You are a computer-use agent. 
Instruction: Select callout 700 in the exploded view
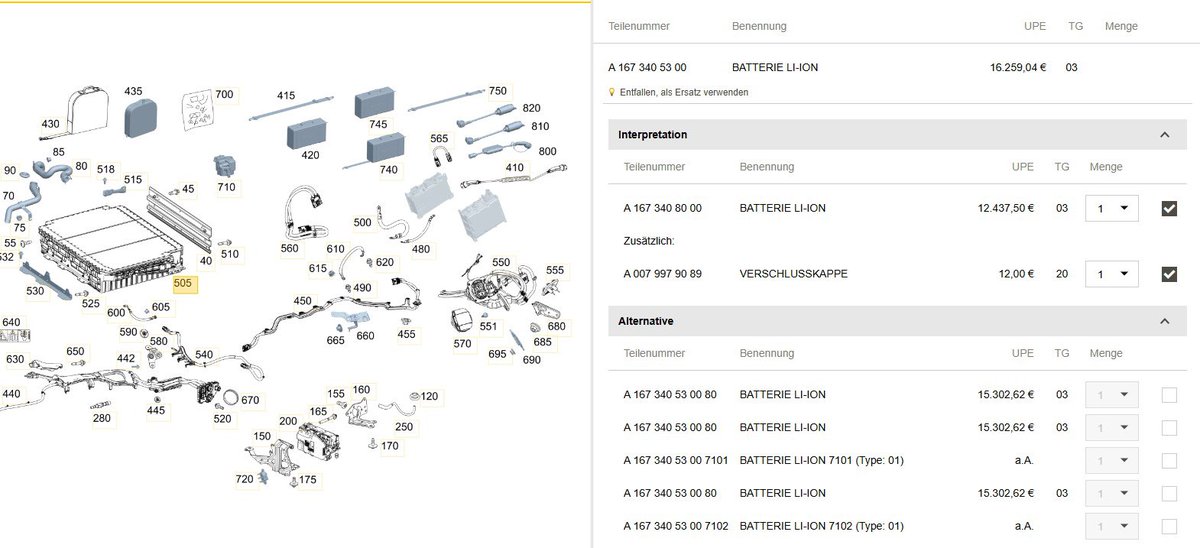click(x=224, y=95)
